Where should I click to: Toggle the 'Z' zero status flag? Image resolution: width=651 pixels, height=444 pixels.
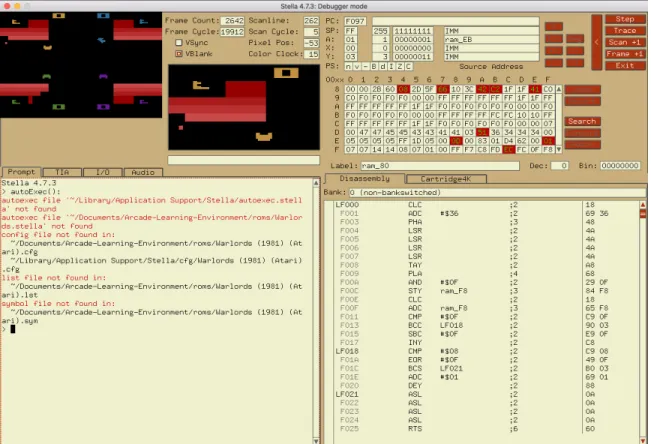tap(400, 66)
